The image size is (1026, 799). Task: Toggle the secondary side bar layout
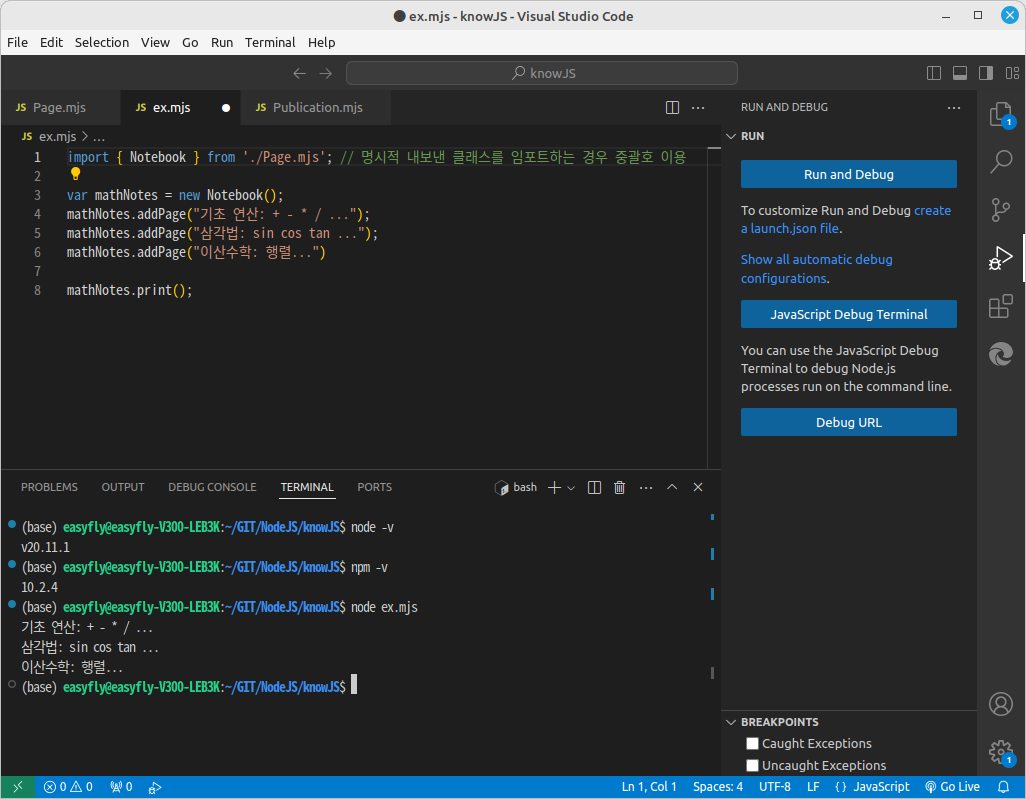click(x=986, y=73)
